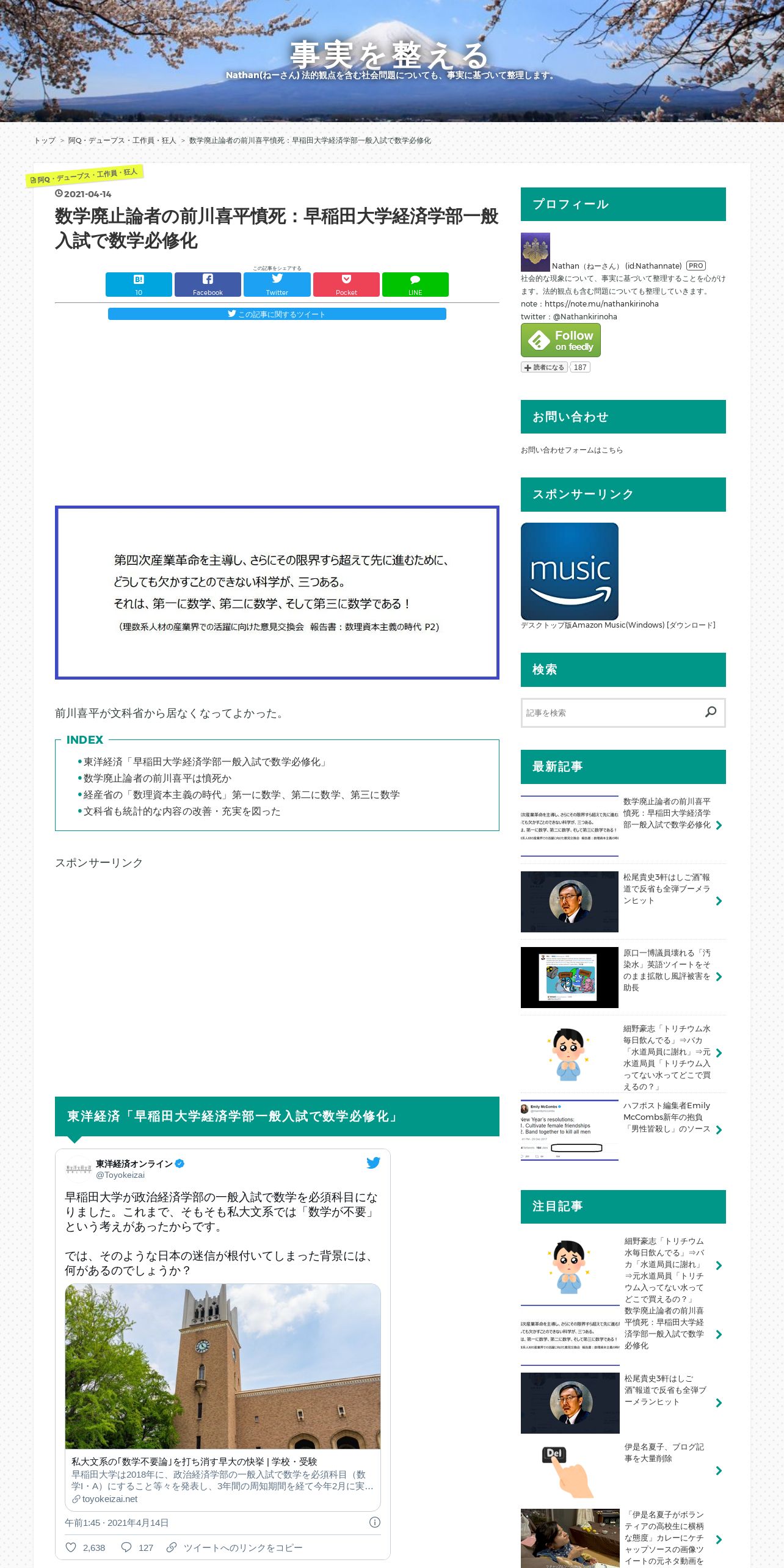
Task: Click the PRO badge beside Nathan
Action: tap(696, 266)
